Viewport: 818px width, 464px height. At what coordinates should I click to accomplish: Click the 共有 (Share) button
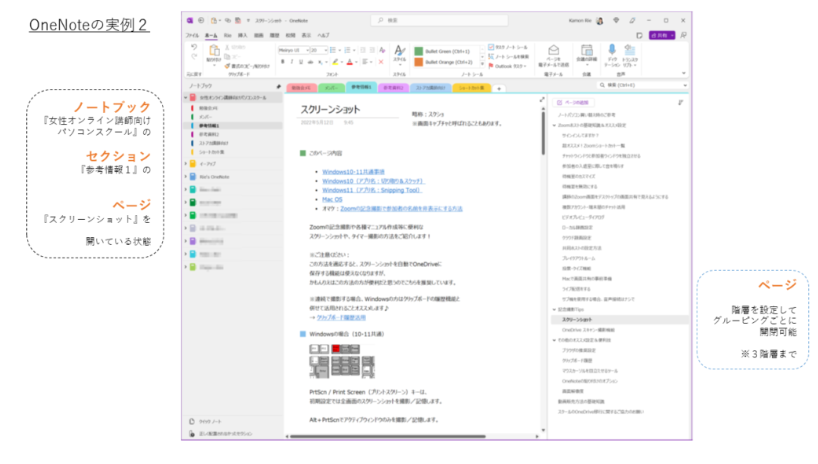pos(660,35)
